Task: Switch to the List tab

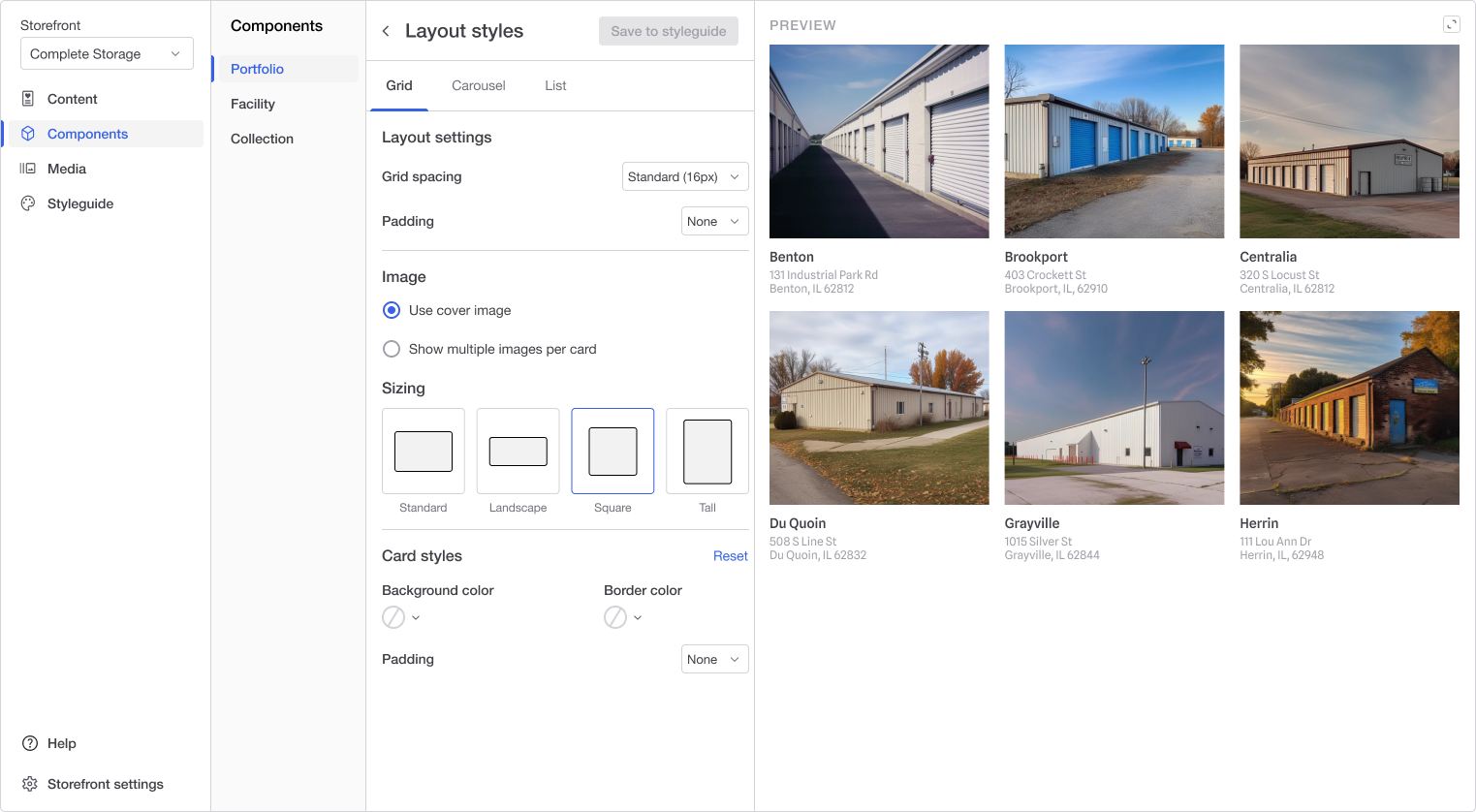Action: coord(555,85)
